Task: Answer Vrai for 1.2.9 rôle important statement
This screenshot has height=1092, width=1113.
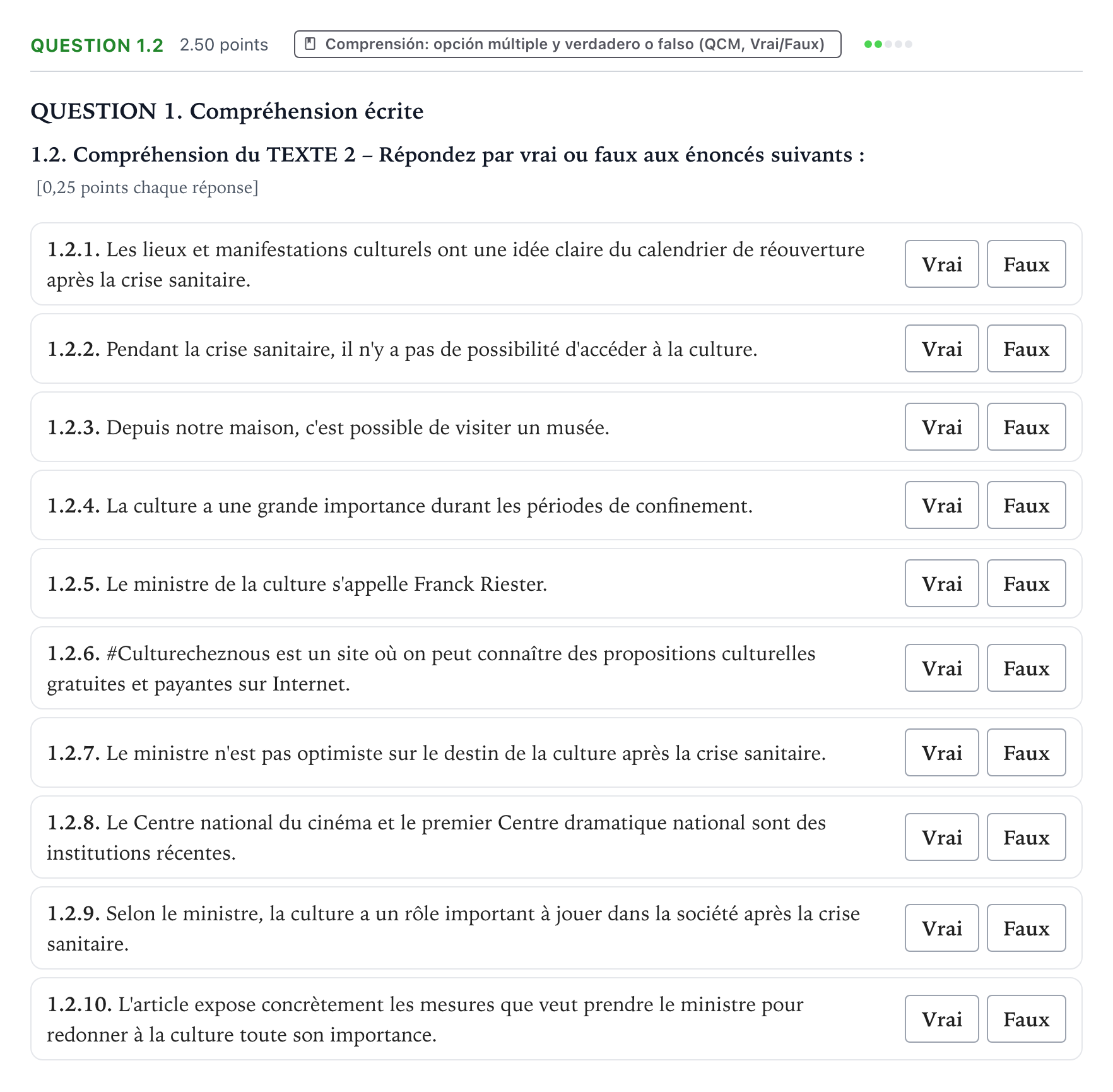Action: coord(941,928)
